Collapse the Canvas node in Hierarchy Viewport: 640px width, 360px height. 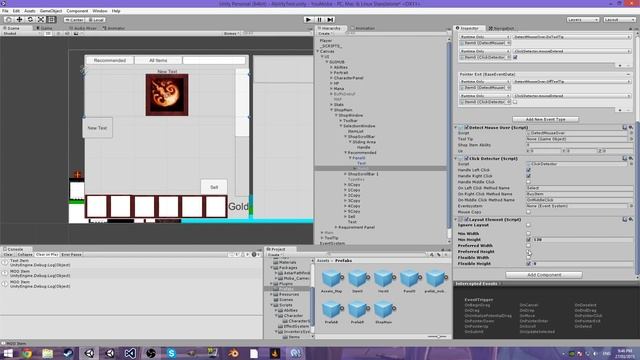(318, 51)
